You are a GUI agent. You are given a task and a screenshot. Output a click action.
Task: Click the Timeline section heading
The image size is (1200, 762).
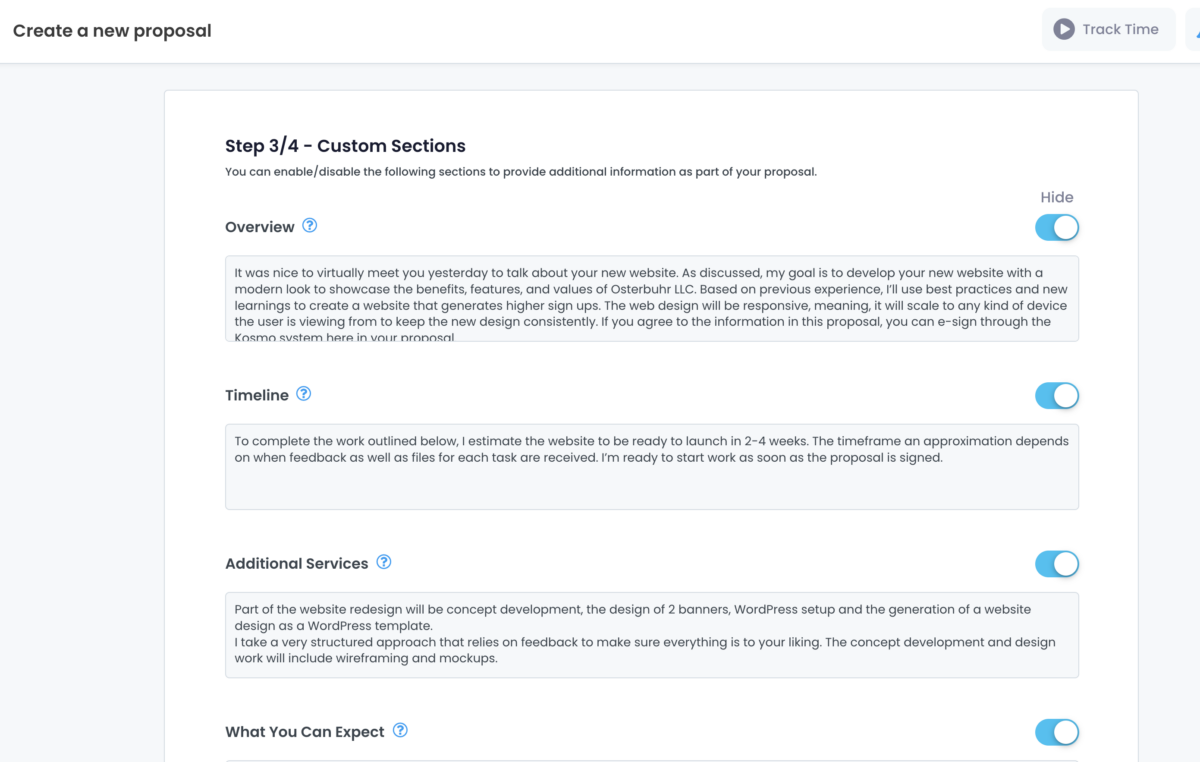(x=257, y=395)
